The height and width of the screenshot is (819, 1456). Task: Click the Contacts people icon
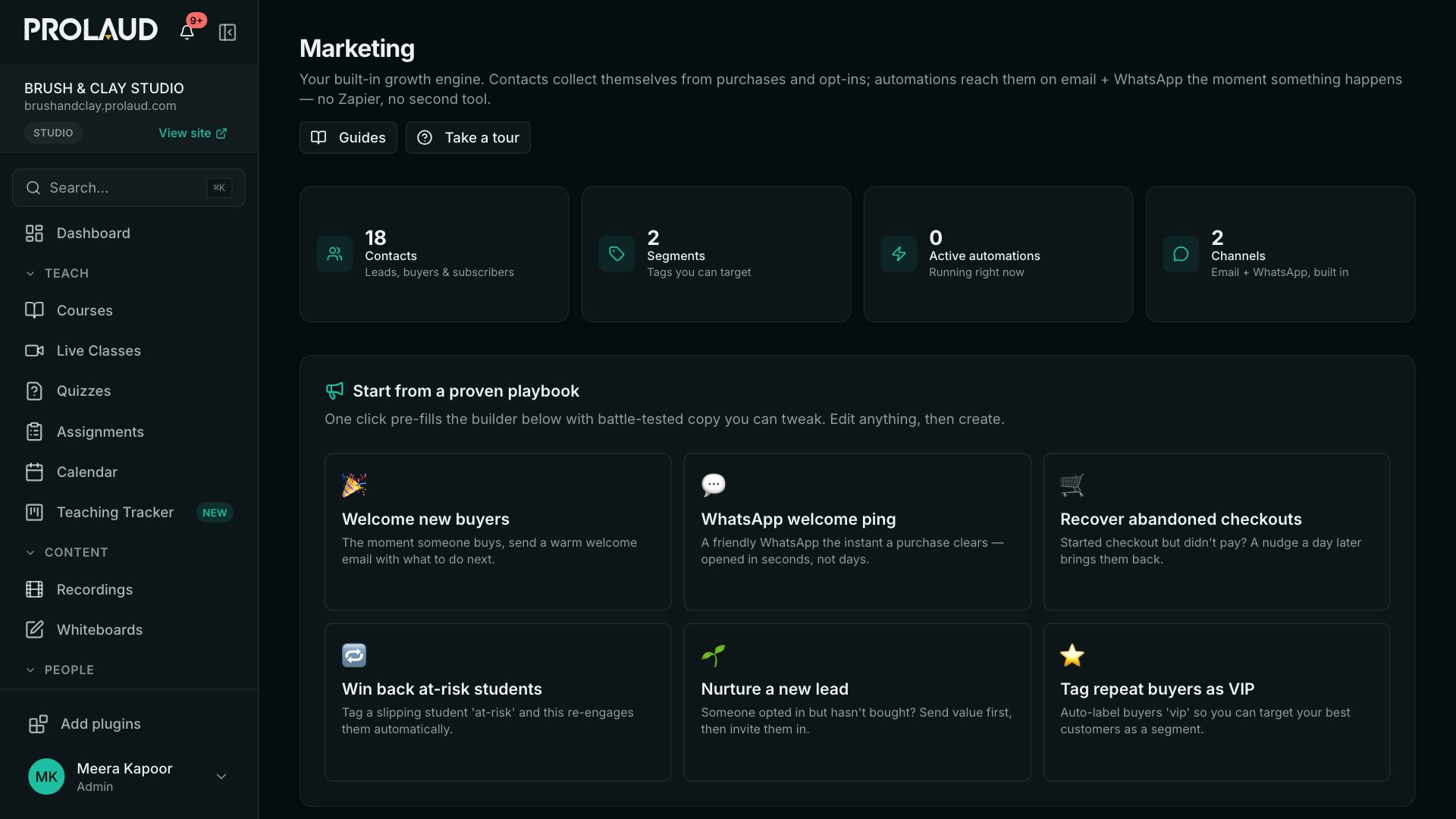click(x=334, y=254)
